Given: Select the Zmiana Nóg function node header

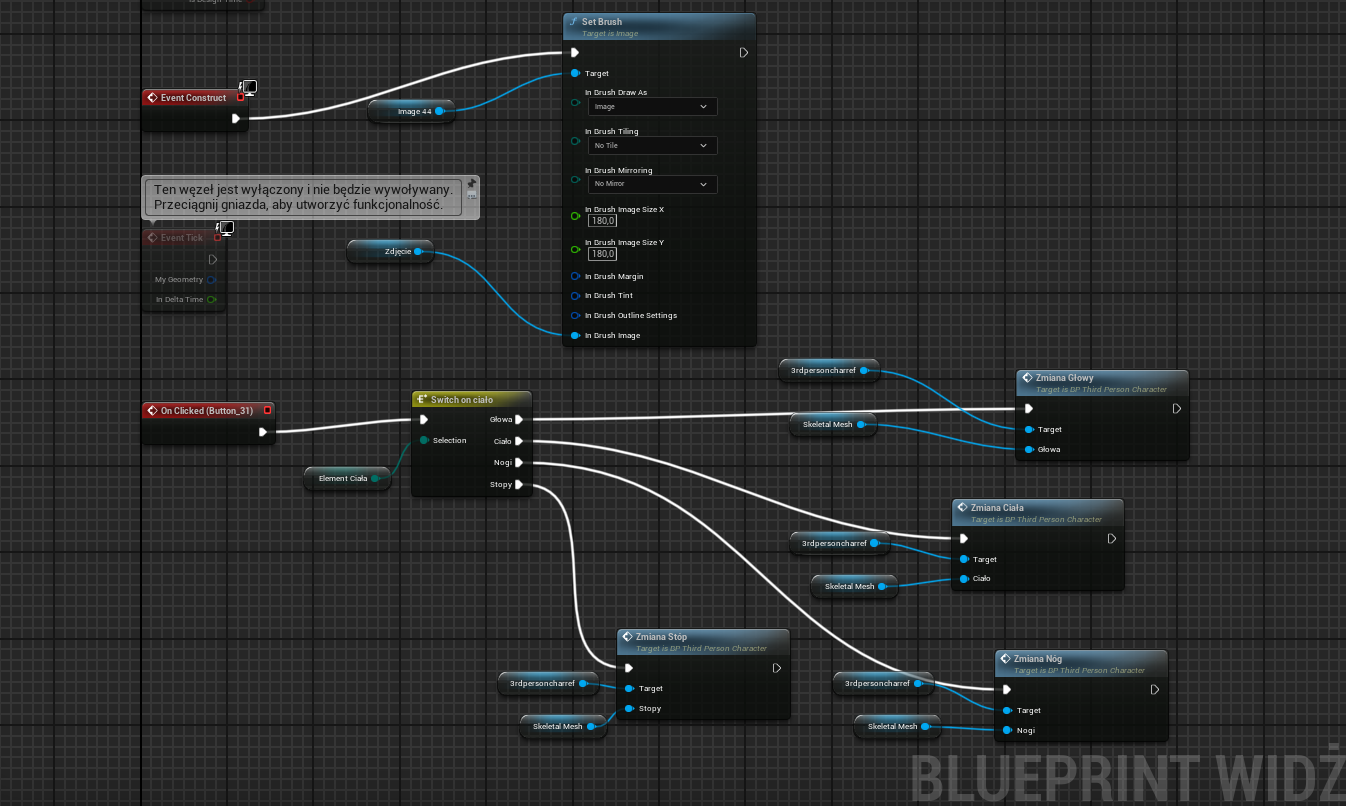Looking at the screenshot, I should [x=1081, y=664].
